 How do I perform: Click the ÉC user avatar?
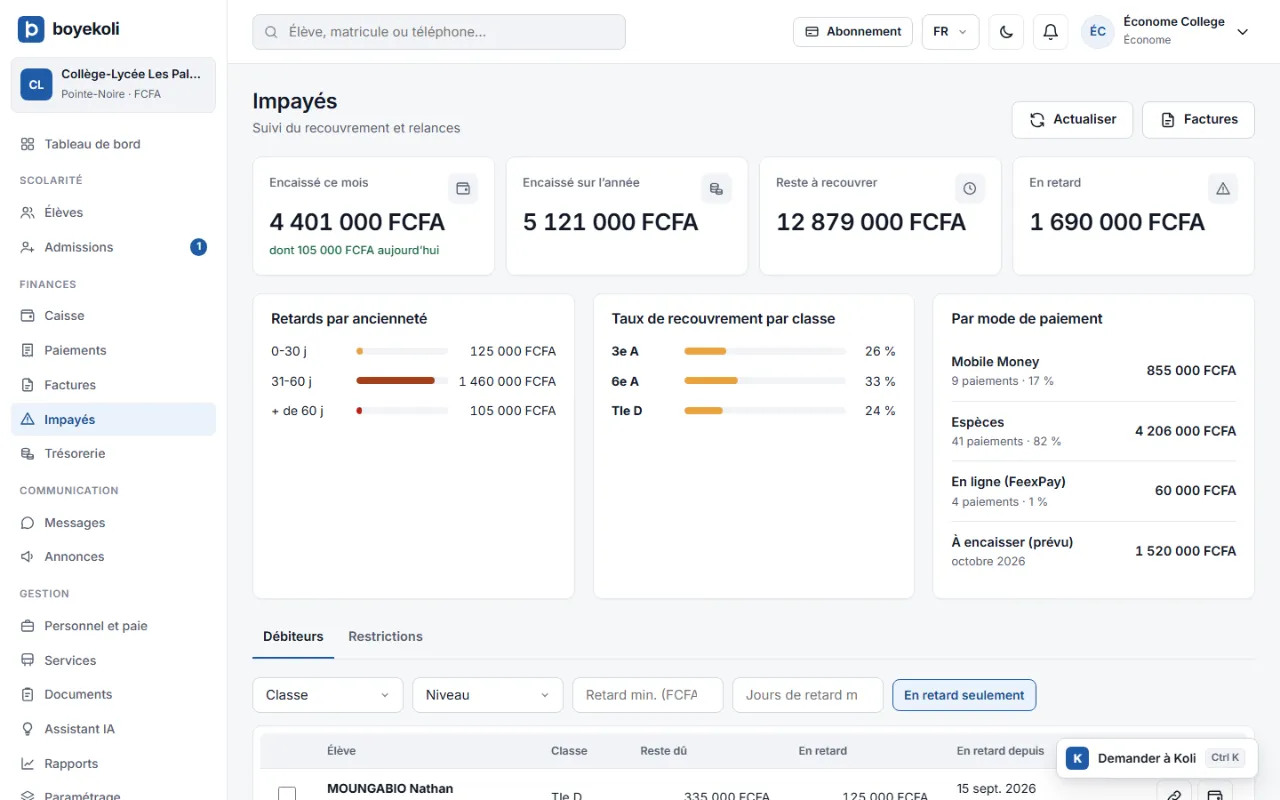(x=1098, y=32)
